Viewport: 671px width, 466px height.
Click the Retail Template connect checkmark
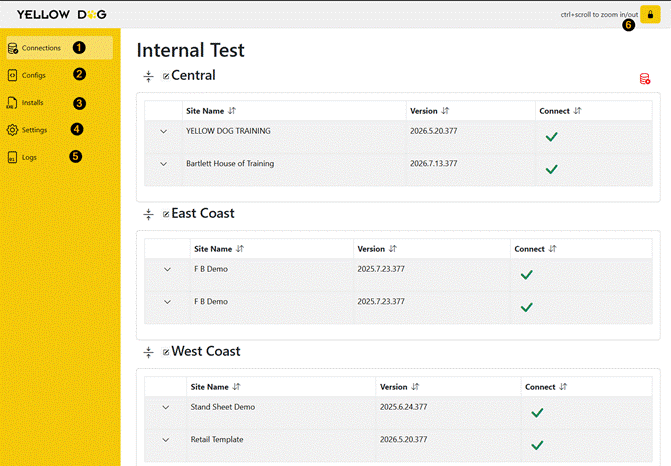coord(537,445)
